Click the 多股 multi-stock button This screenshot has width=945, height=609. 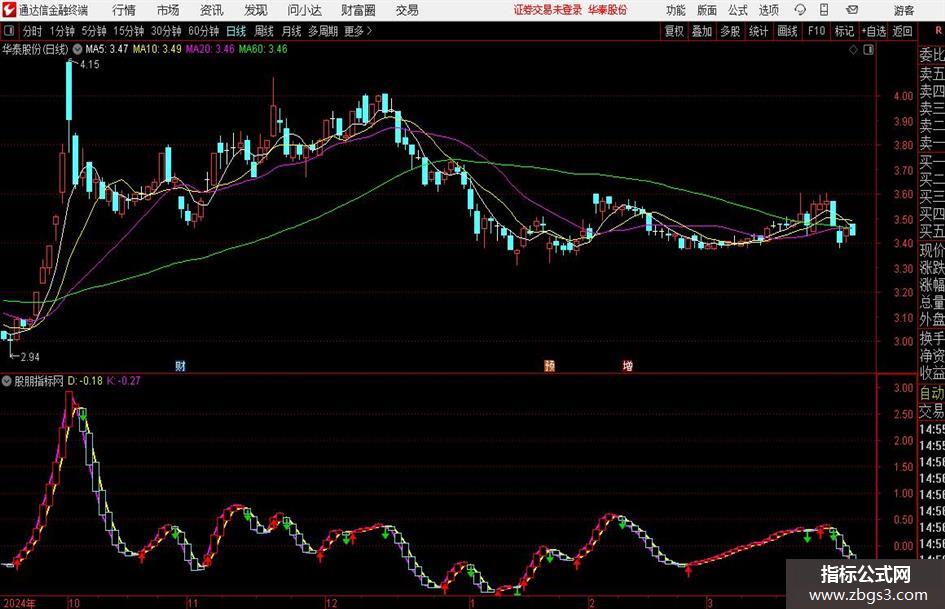click(730, 31)
